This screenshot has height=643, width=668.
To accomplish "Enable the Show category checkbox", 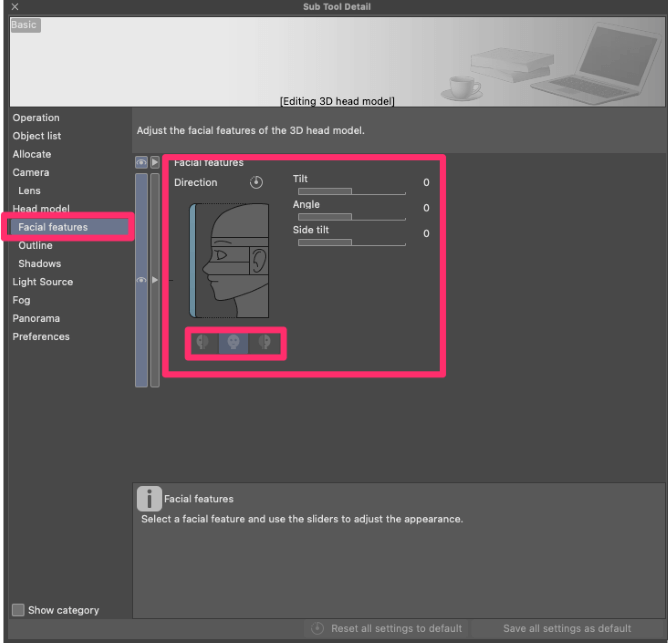I will (18, 610).
